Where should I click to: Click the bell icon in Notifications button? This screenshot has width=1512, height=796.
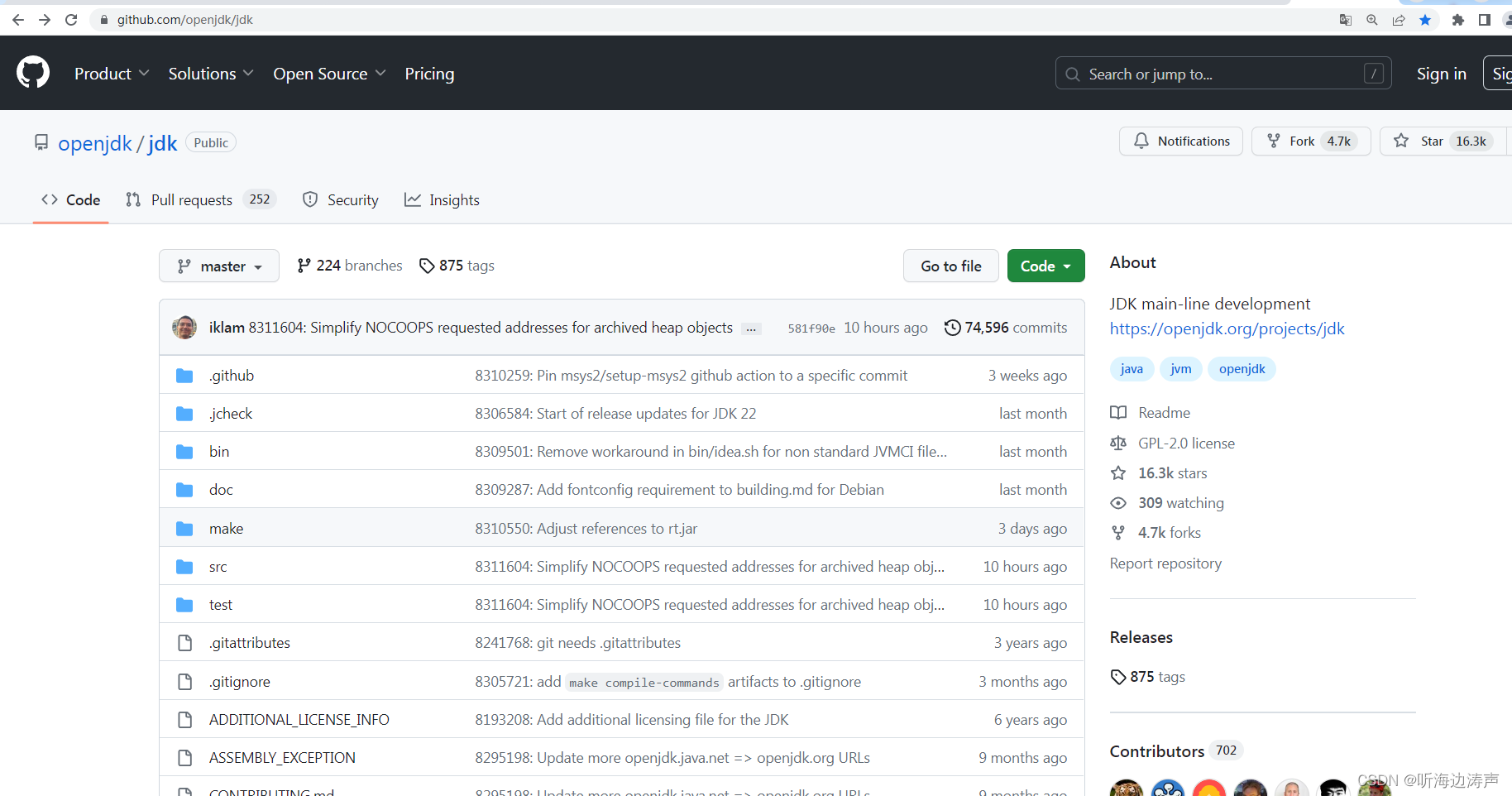click(1141, 141)
